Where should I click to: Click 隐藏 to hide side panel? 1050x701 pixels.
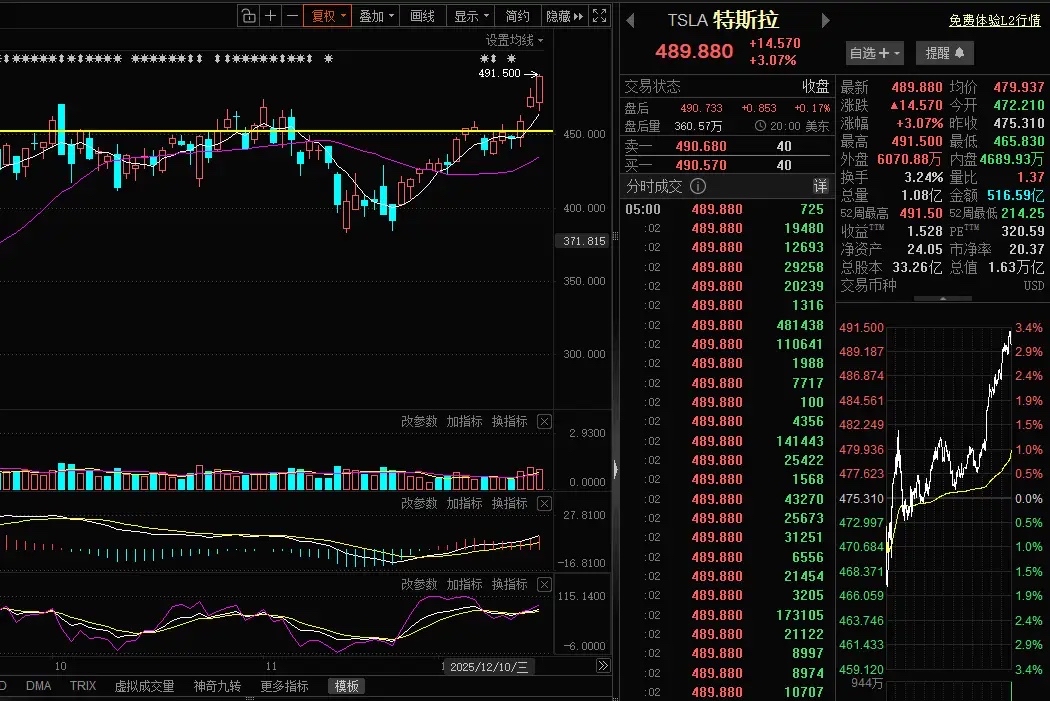(565, 15)
